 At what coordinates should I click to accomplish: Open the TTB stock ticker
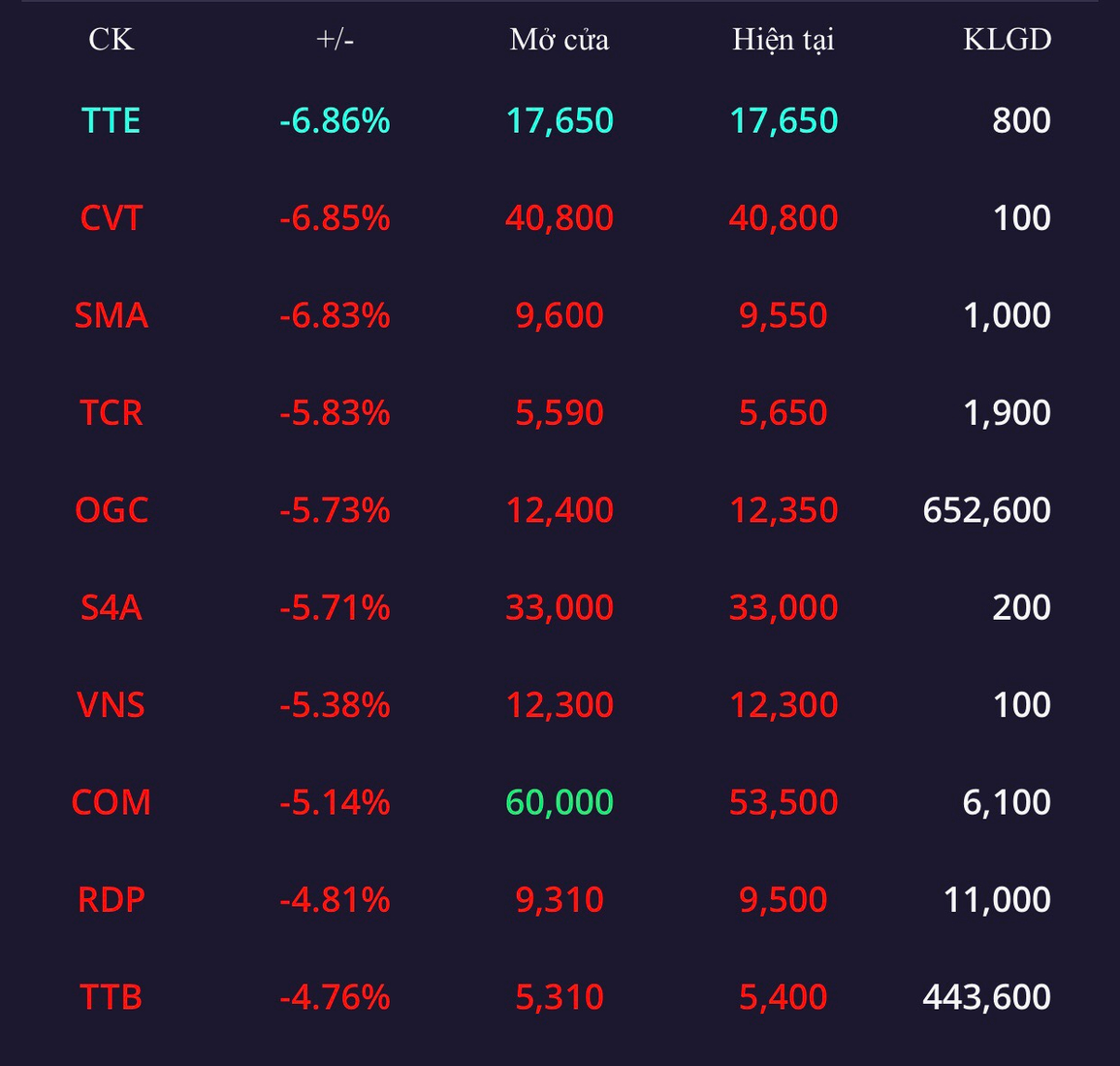111,997
